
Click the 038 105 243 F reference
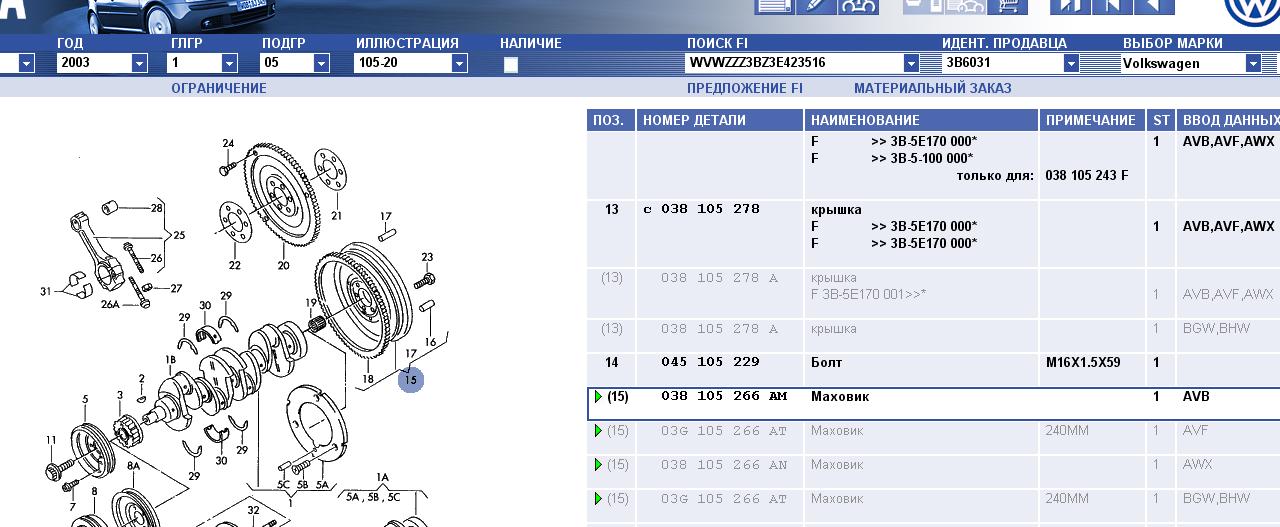[x=1086, y=176]
